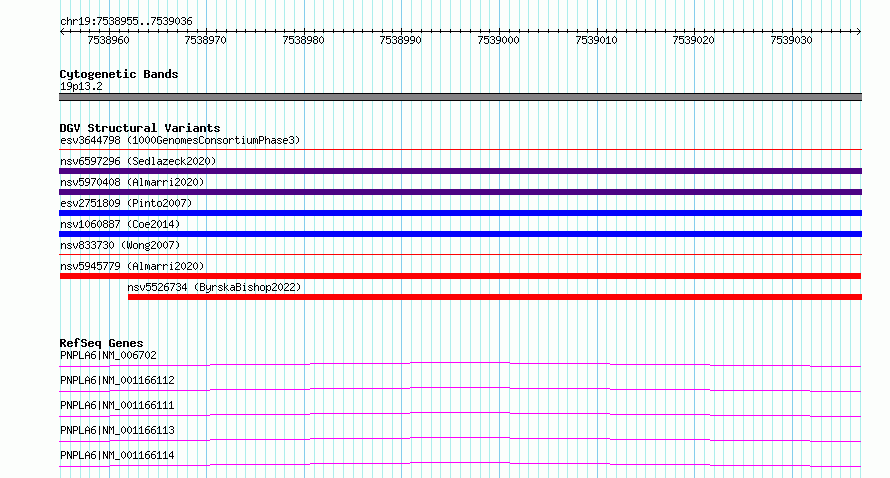
Task: Open variant esv2751809 (Pinto2007) label
Action: coord(126,203)
